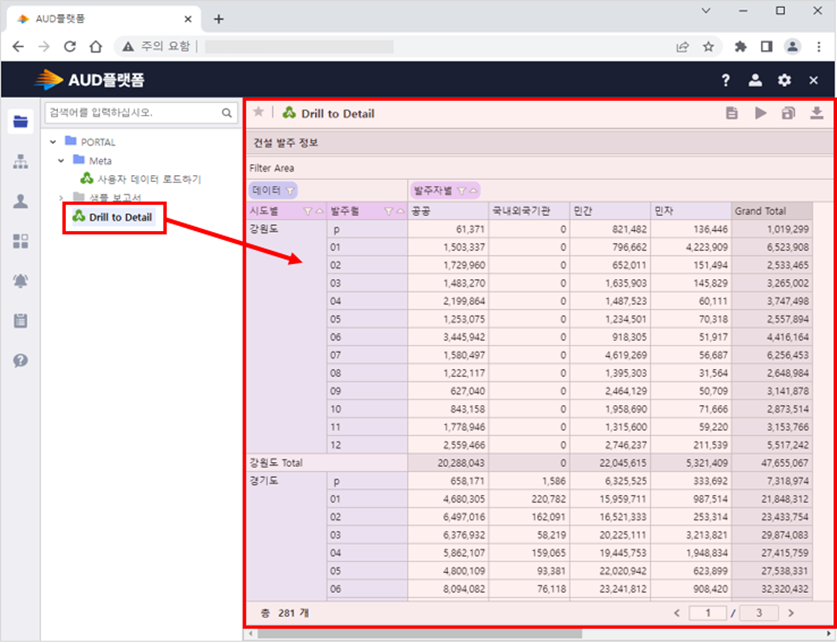Click the horizontal scrollbar below the report
Viewport: 837px width, 643px height.
tap(420, 634)
